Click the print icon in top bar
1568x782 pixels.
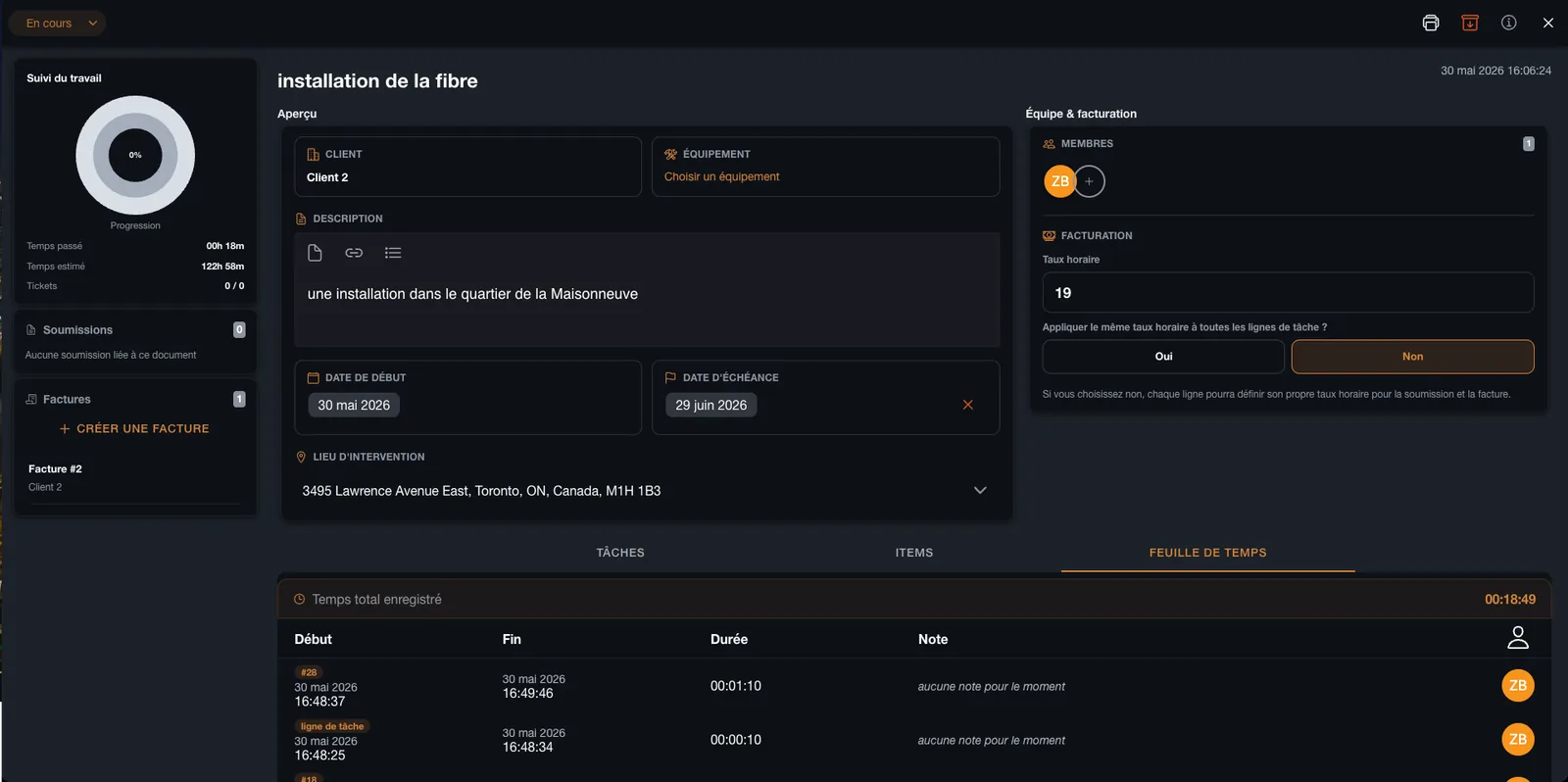coord(1431,23)
